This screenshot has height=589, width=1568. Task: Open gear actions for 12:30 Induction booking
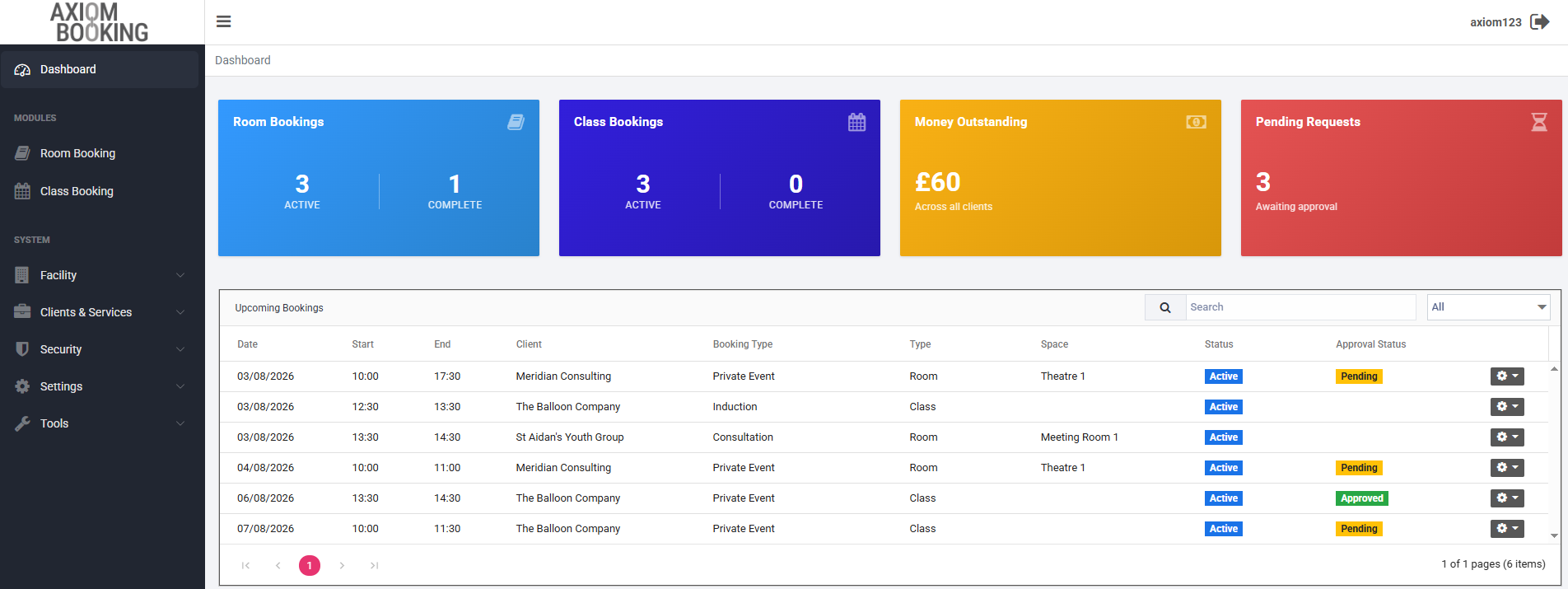click(x=1507, y=407)
